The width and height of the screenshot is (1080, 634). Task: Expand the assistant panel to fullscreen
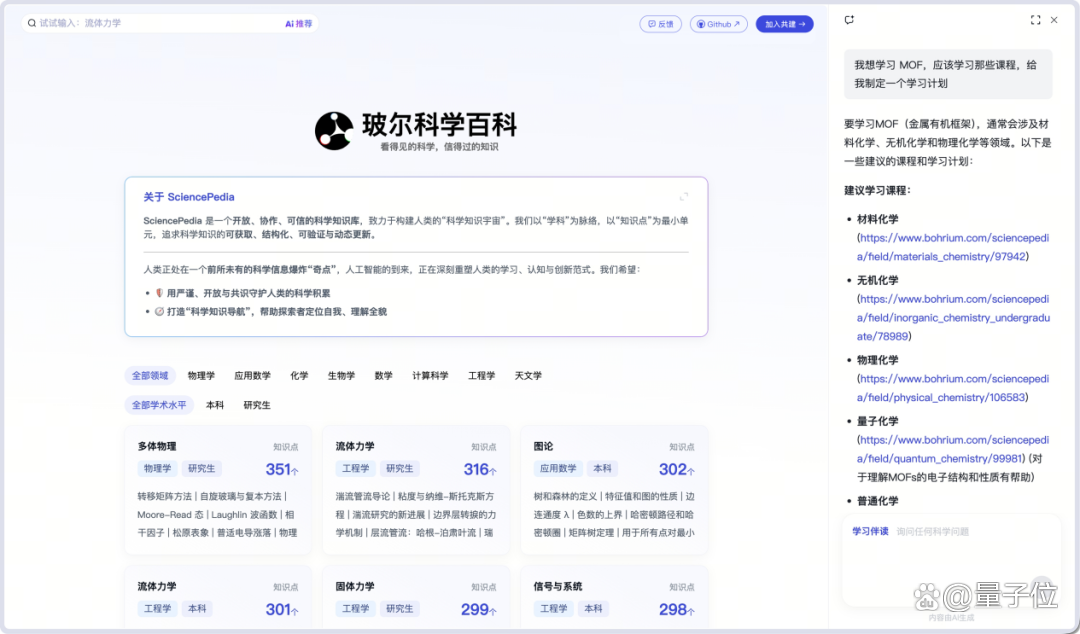(1035, 20)
